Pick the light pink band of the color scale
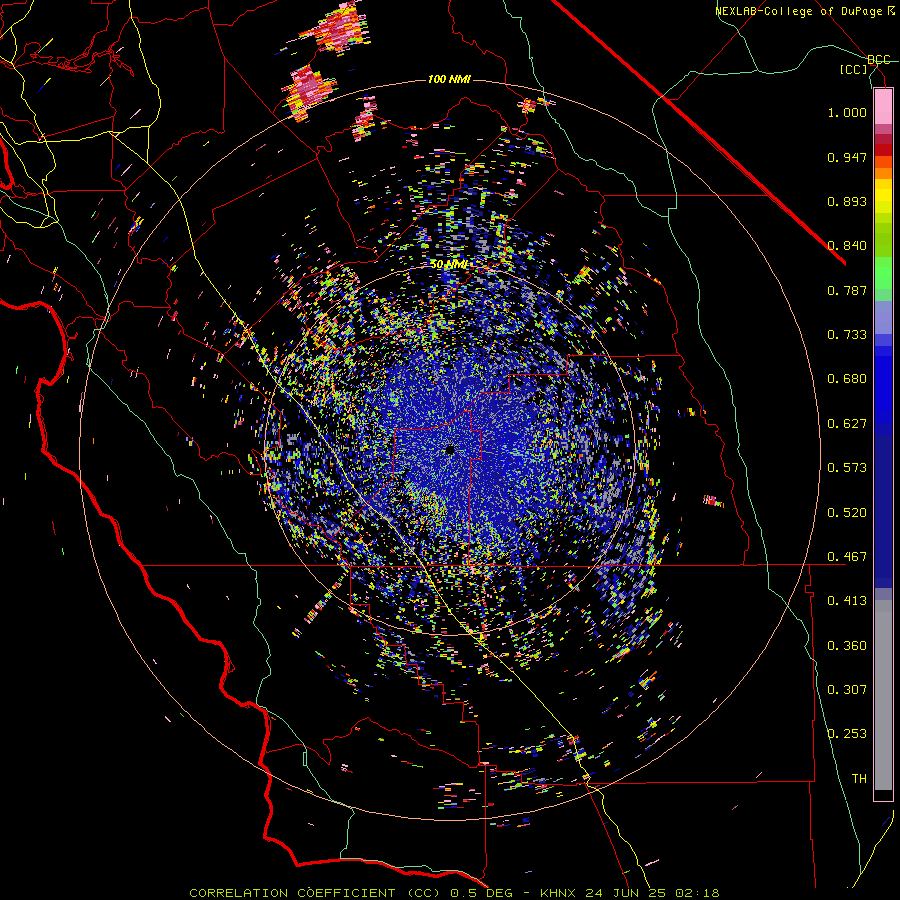Viewport: 900px width, 900px height. (x=883, y=107)
